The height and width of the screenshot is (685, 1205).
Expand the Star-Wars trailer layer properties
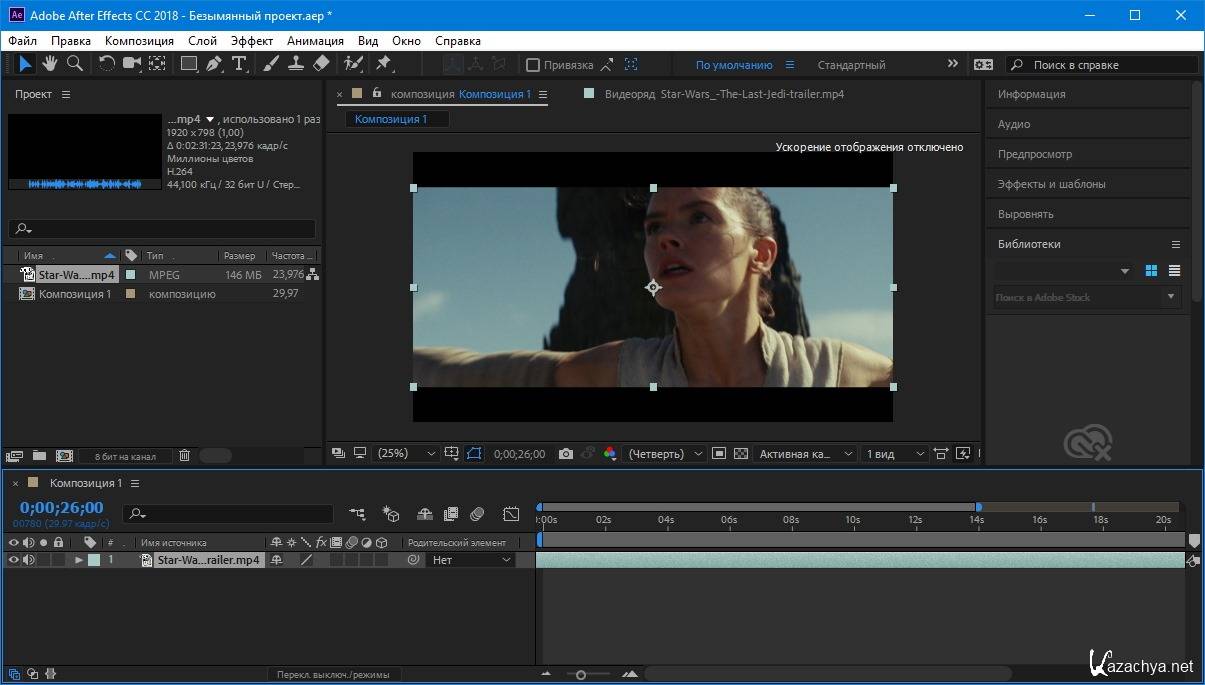tap(79, 561)
